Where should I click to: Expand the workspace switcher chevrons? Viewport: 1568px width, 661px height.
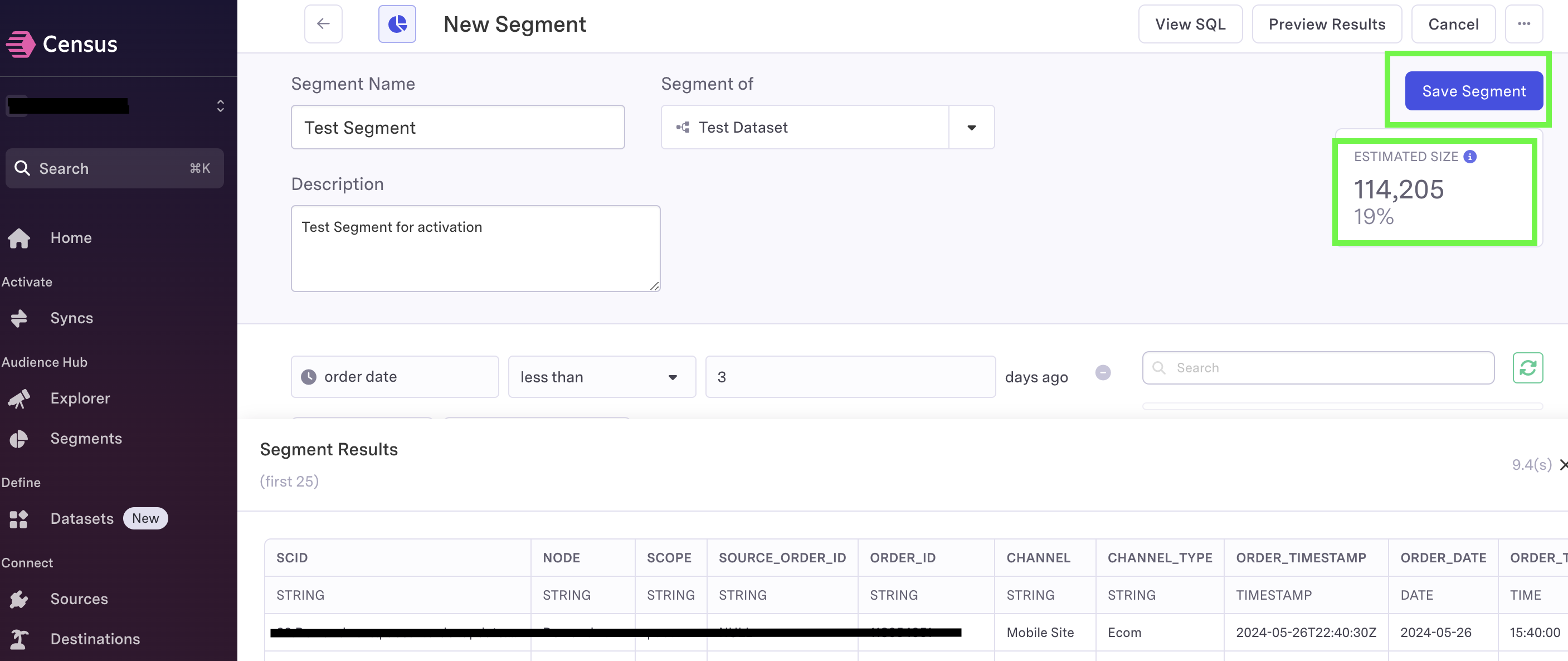220,106
